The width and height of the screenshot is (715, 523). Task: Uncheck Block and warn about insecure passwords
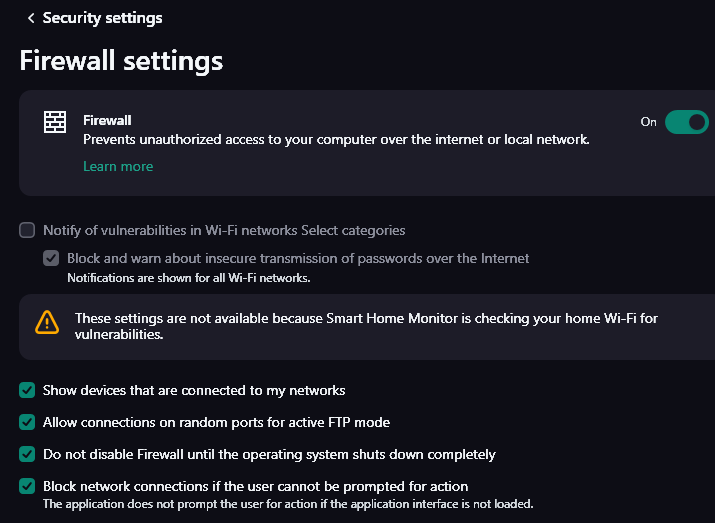coord(51,258)
